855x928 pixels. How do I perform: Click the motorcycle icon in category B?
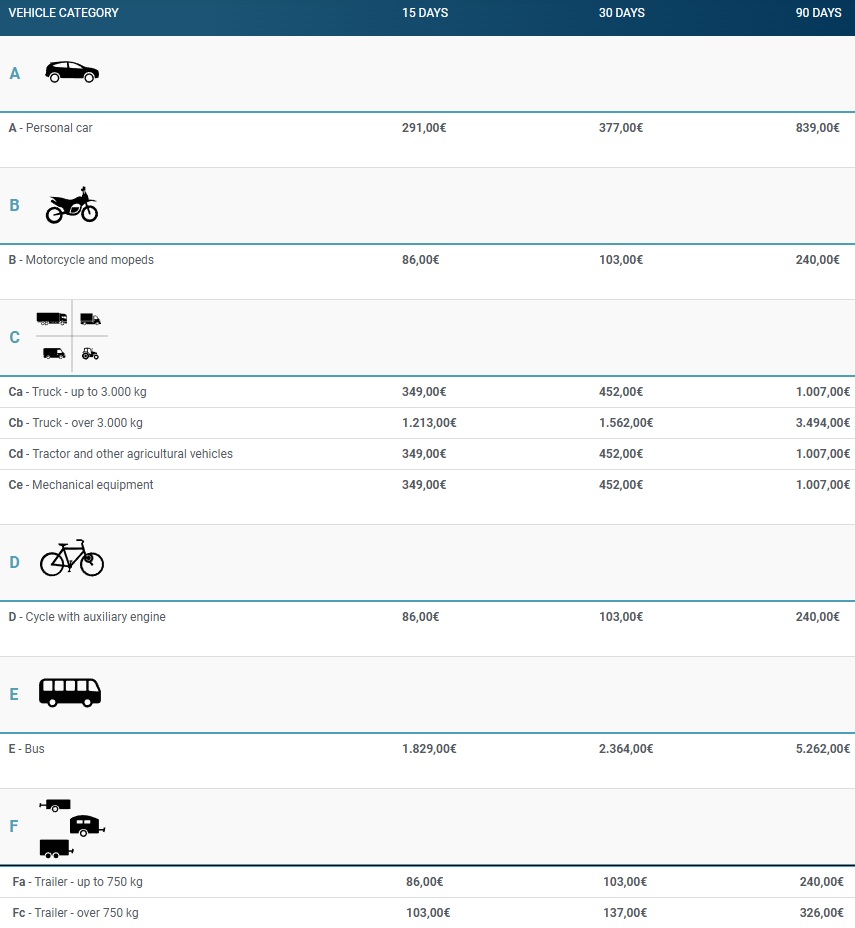coord(72,206)
